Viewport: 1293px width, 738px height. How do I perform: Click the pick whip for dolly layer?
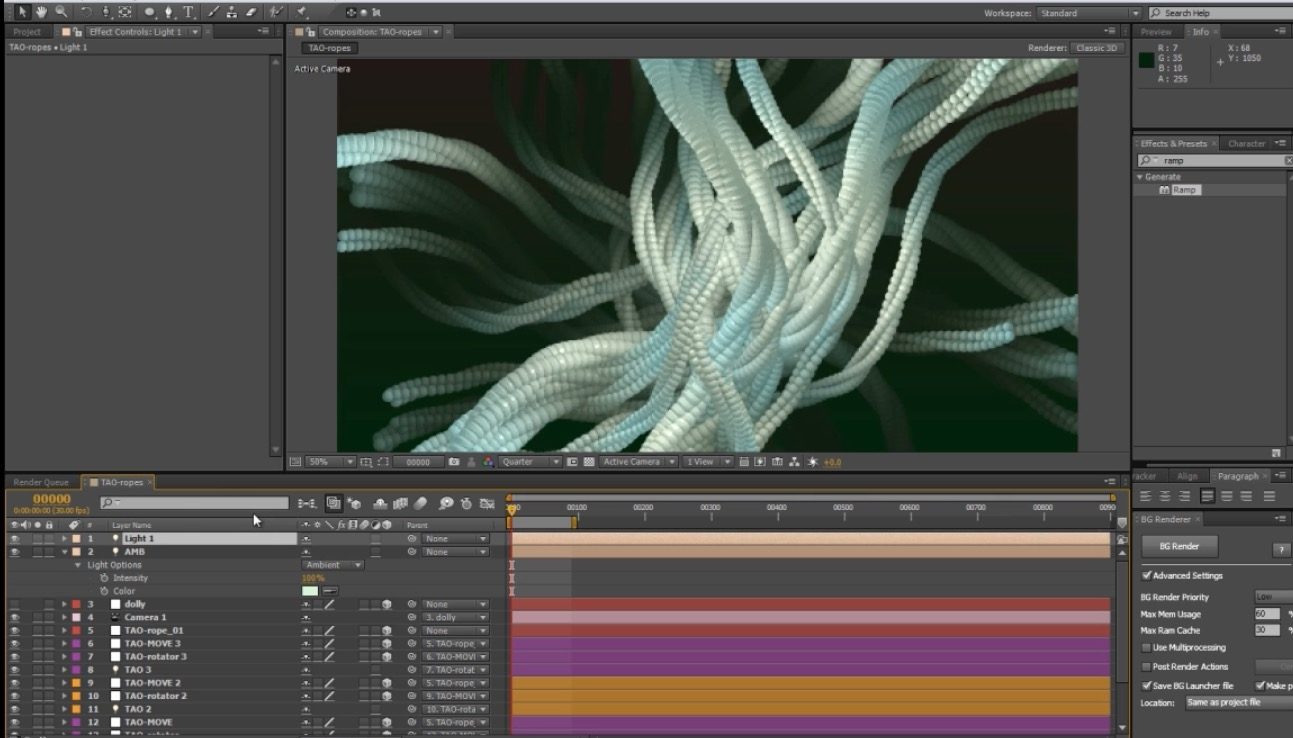[410, 604]
